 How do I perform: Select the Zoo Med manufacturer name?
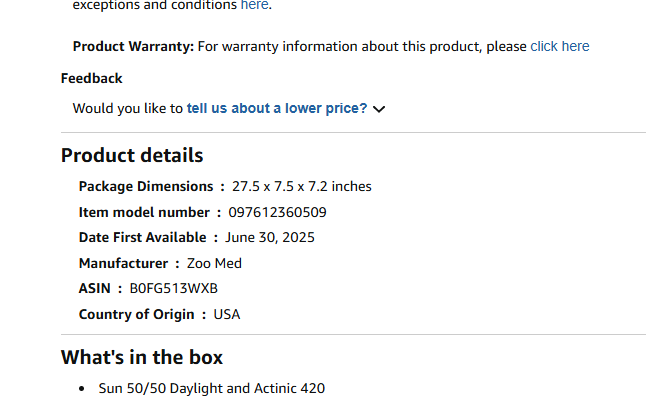(x=214, y=263)
